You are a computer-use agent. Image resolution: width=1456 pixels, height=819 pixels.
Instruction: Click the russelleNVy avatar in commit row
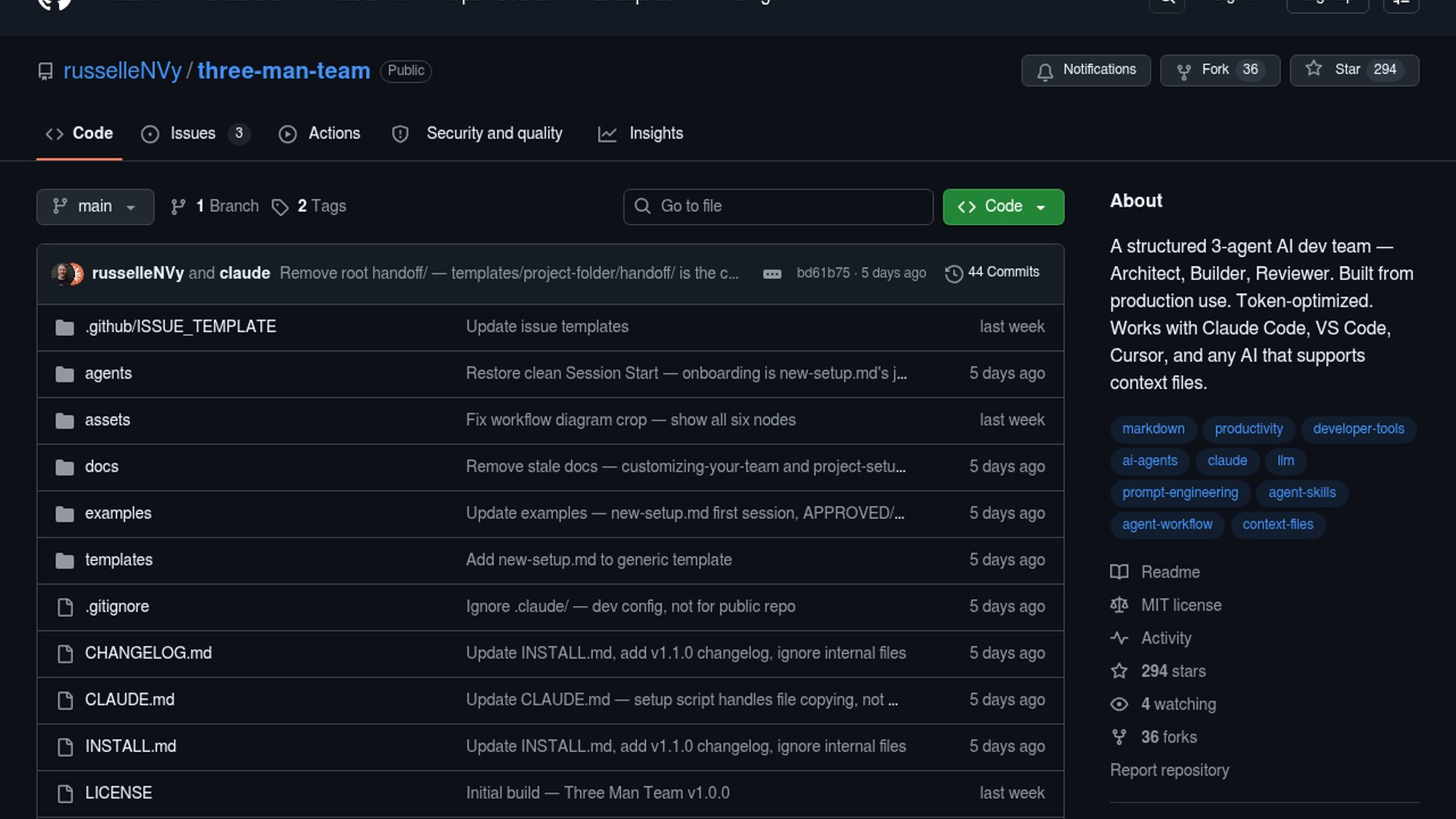pyautogui.click(x=62, y=273)
